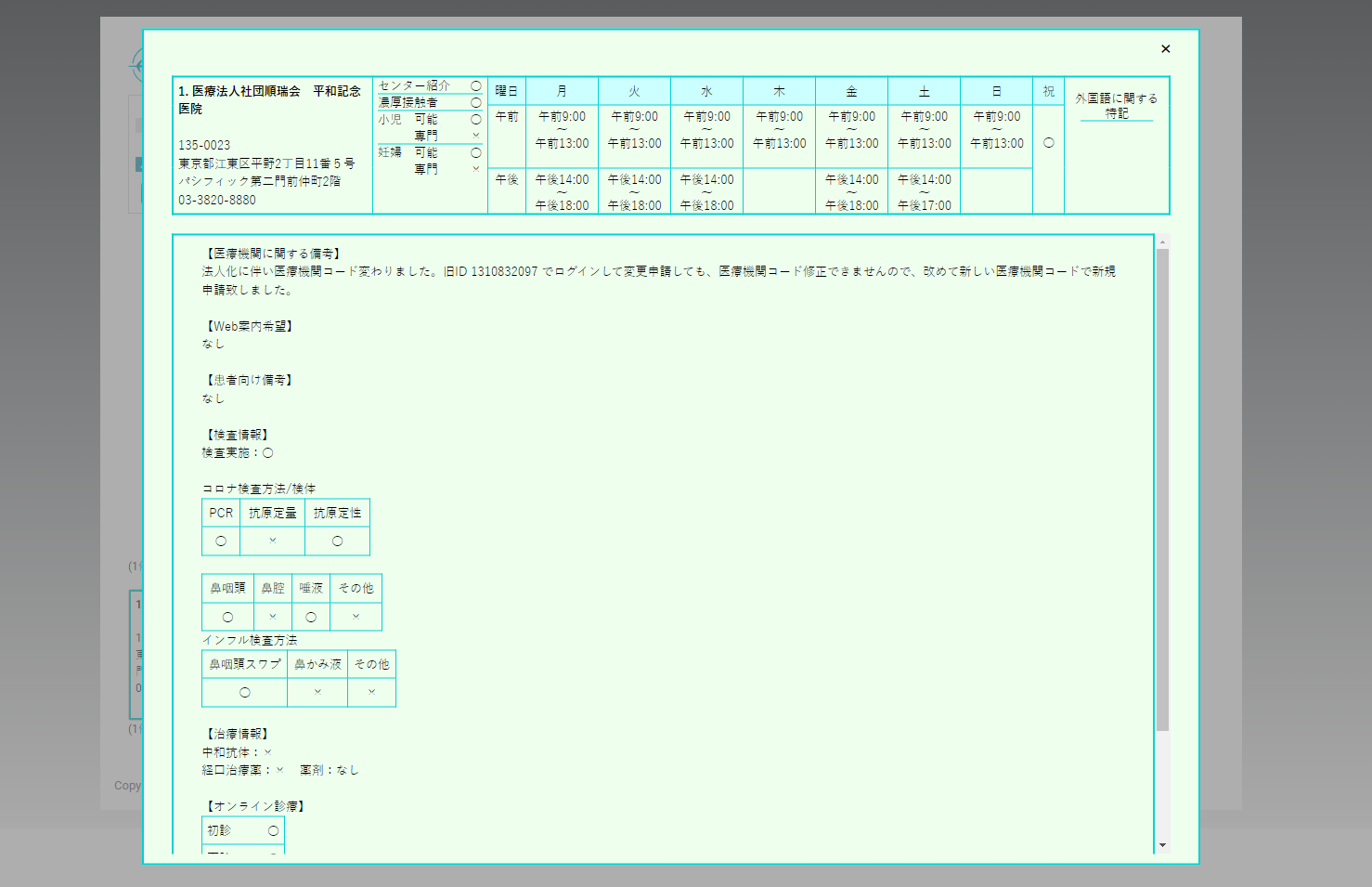Click the chevron mark in 妊婦 専門 row

[476, 169]
